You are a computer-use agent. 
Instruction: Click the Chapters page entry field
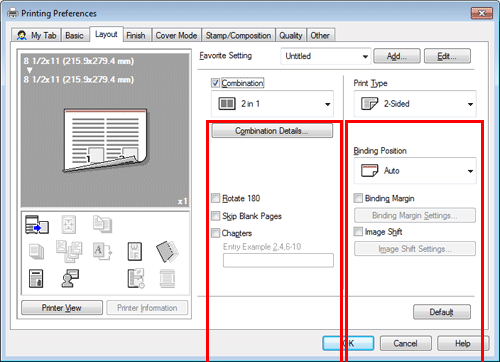click(x=278, y=260)
